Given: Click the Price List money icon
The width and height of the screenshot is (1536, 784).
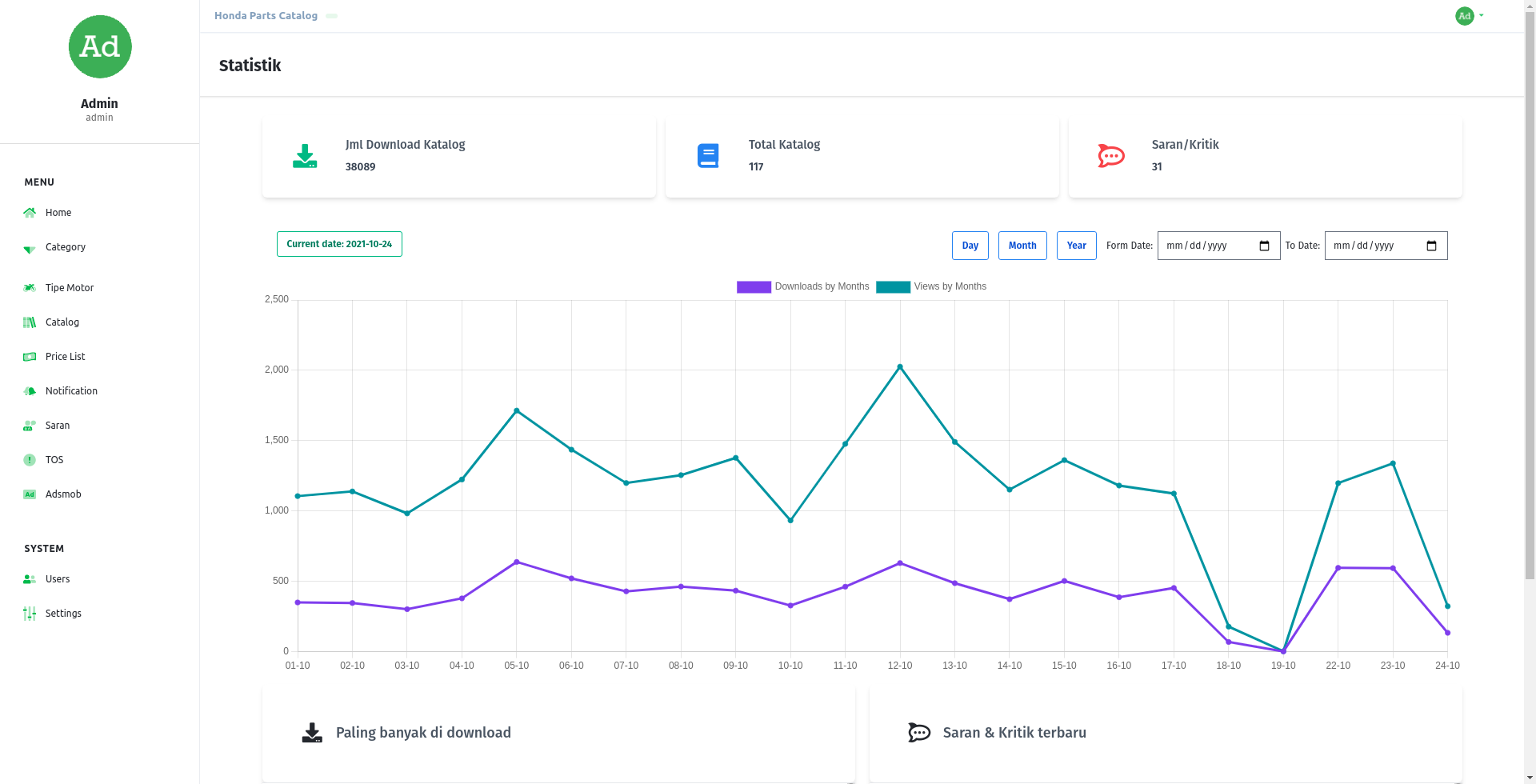Looking at the screenshot, I should click(x=30, y=357).
